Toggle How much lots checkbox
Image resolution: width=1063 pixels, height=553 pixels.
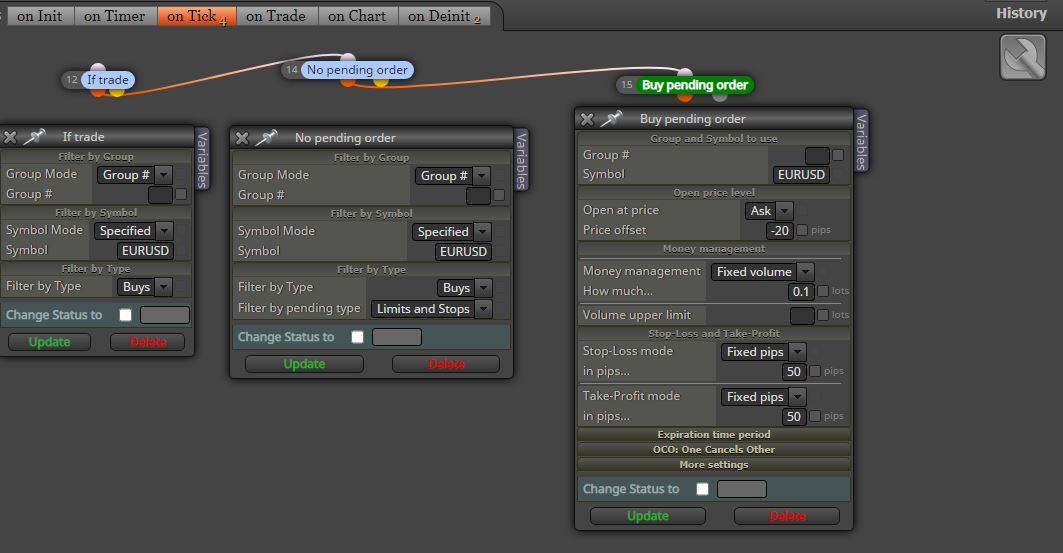(823, 291)
